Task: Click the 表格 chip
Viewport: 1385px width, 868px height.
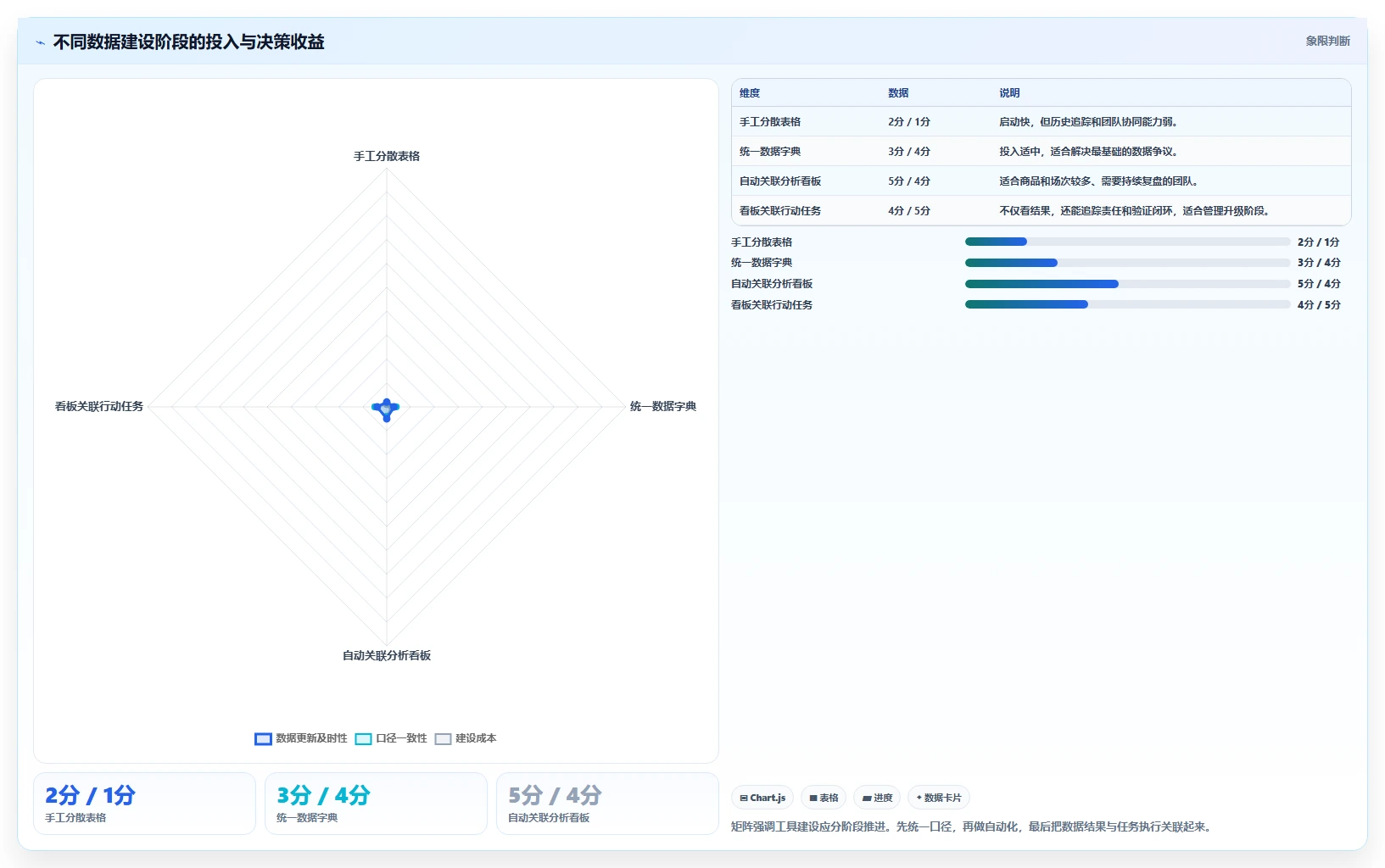Action: click(824, 798)
